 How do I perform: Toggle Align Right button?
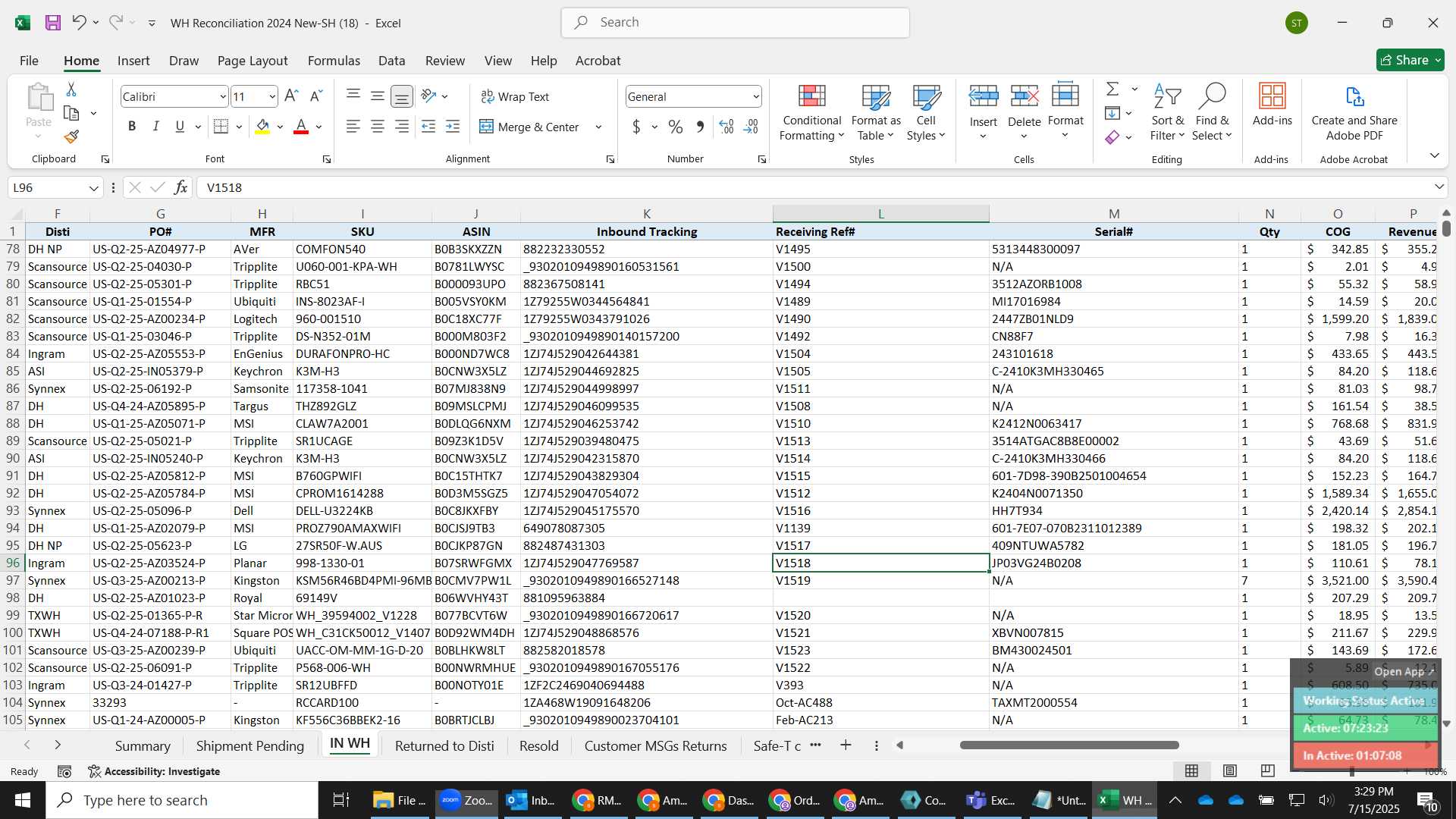coord(402,127)
